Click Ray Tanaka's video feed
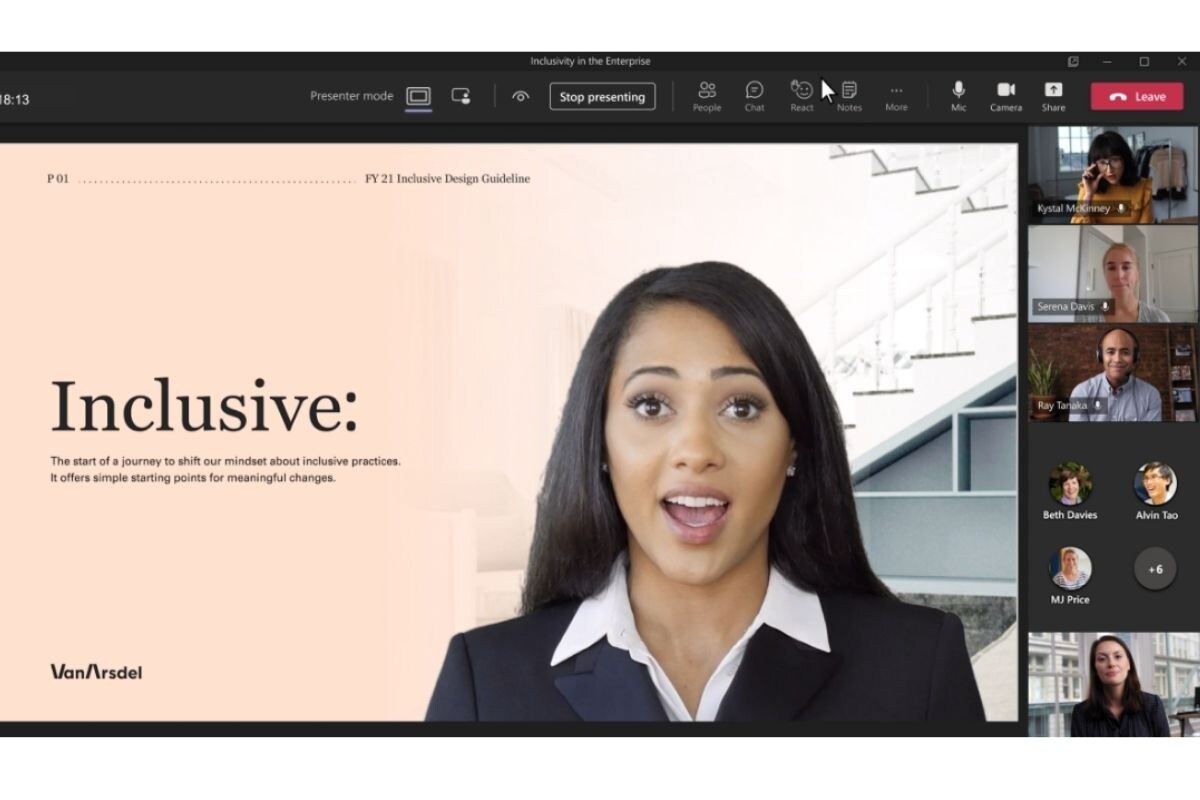 (x=1112, y=372)
